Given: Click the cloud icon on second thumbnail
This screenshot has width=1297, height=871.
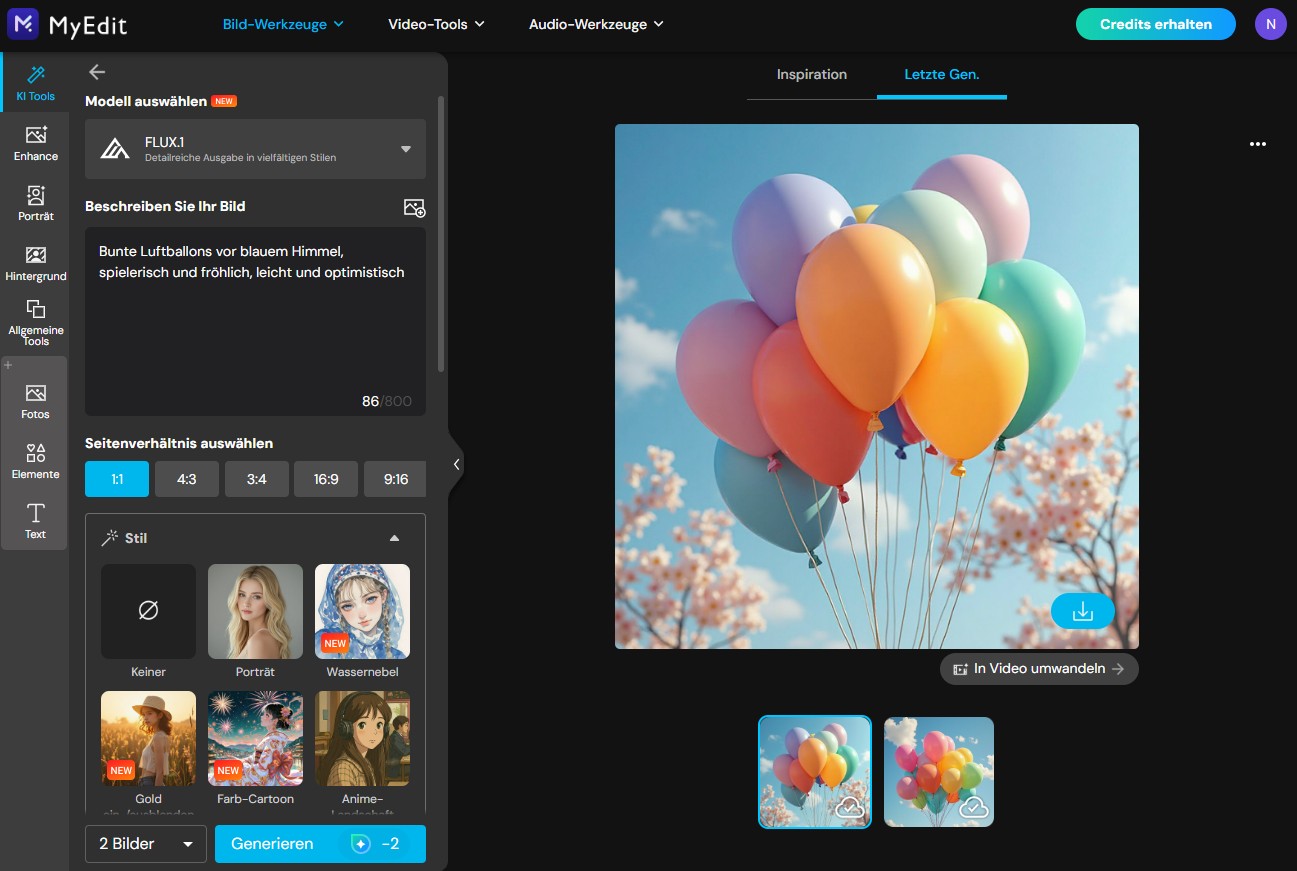Looking at the screenshot, I should coord(973,807).
